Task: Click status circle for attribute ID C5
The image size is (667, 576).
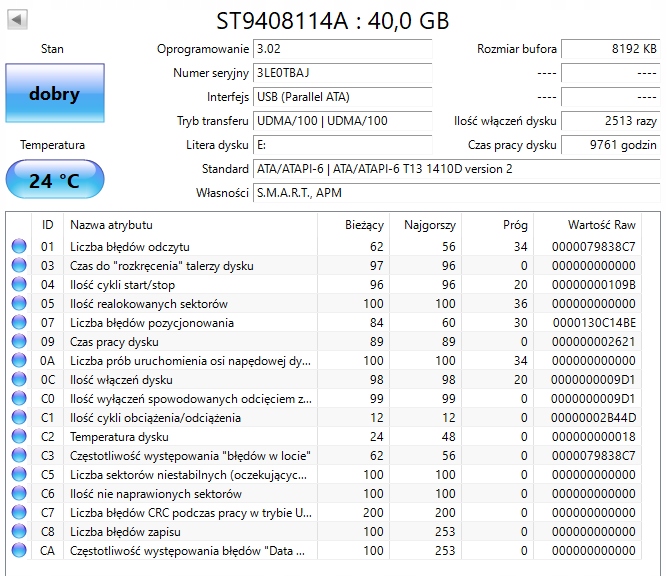Action: pyautogui.click(x=19, y=474)
